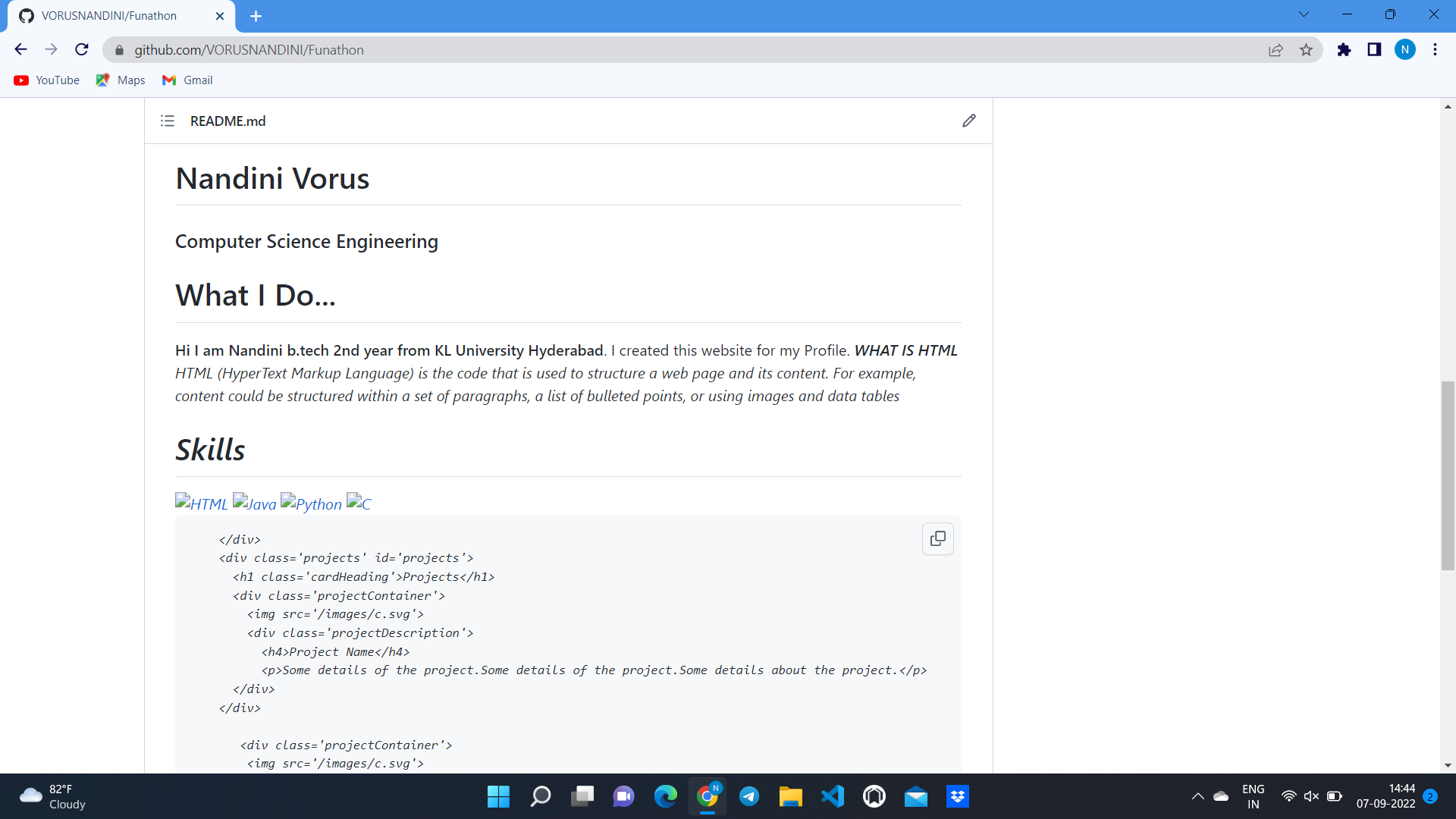Image resolution: width=1456 pixels, height=819 pixels.
Task: Go back to the previous page
Action: [x=20, y=50]
